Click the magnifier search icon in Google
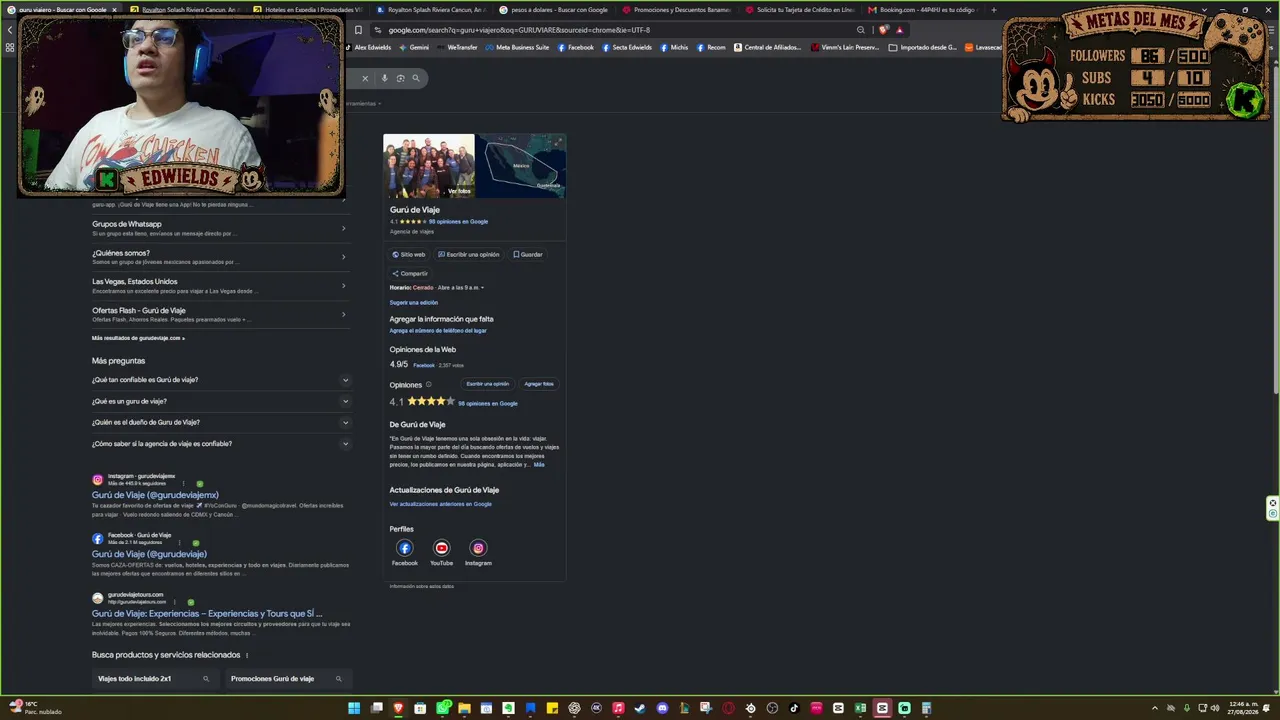 click(416, 78)
